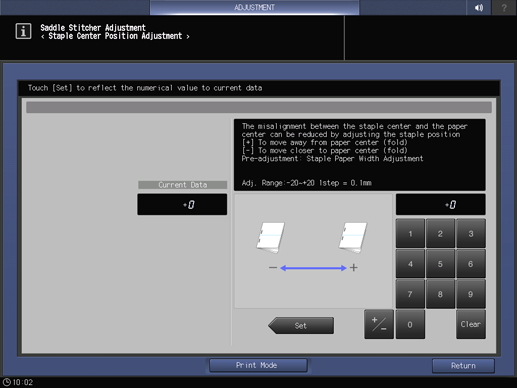The height and width of the screenshot is (388, 517).
Task: Tap the speaker volume icon
Action: tap(479, 7)
